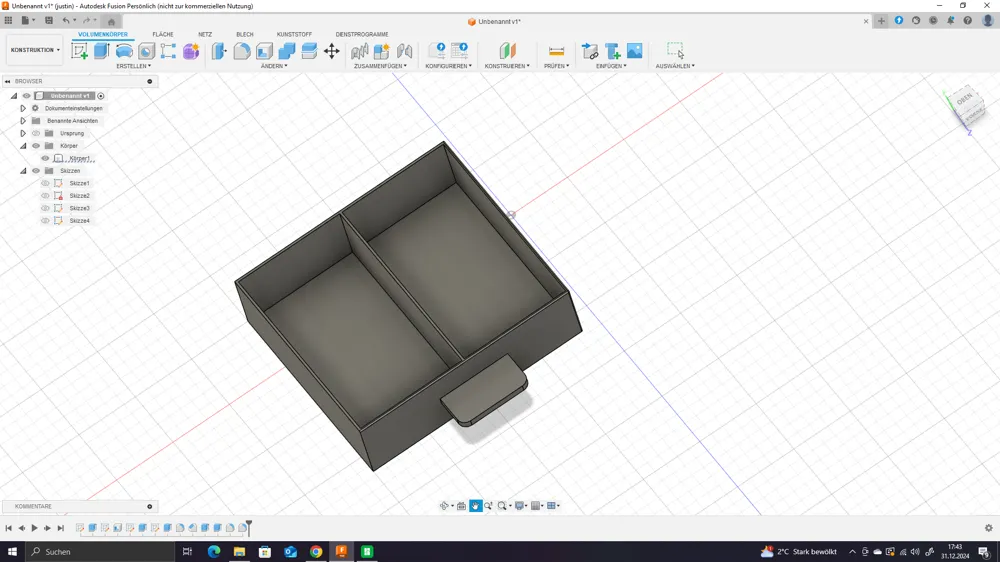Screen dimensions: 1000x562
Task: Play the design timeline
Action: tap(34, 528)
